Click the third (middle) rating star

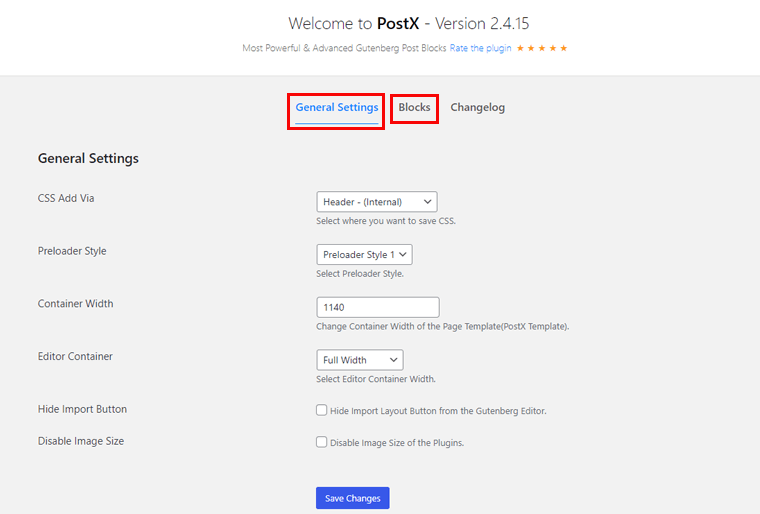(542, 48)
